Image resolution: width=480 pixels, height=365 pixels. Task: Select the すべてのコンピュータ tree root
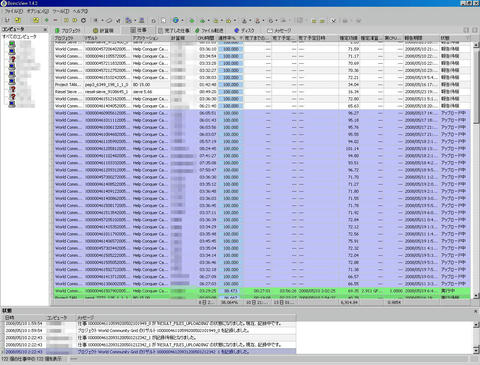point(20,36)
